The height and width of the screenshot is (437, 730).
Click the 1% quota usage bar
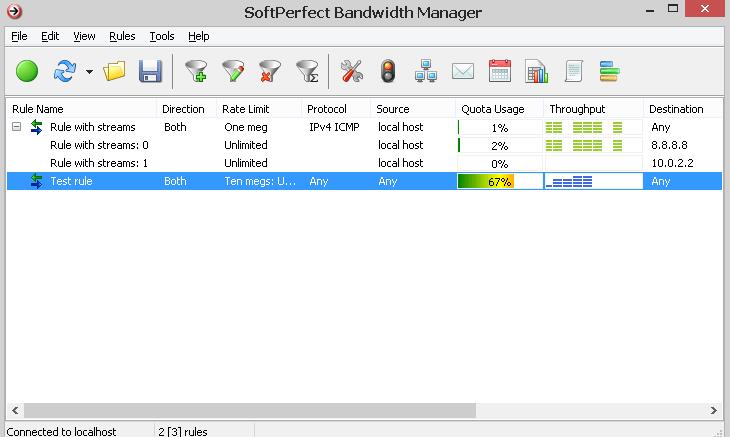(500, 127)
